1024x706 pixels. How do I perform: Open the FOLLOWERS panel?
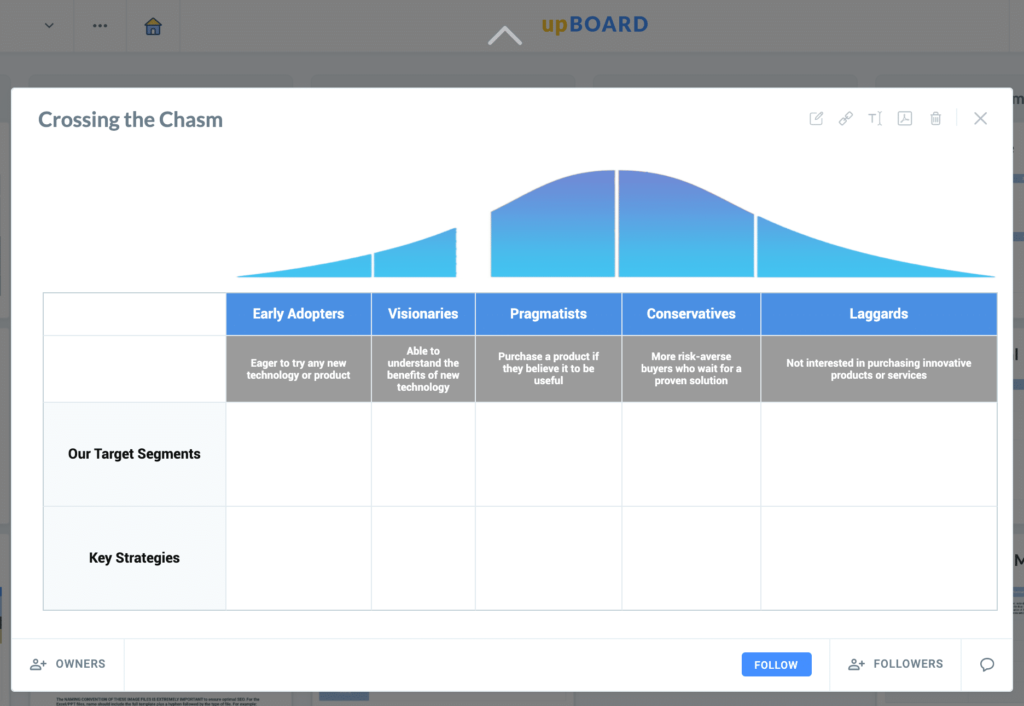895,664
